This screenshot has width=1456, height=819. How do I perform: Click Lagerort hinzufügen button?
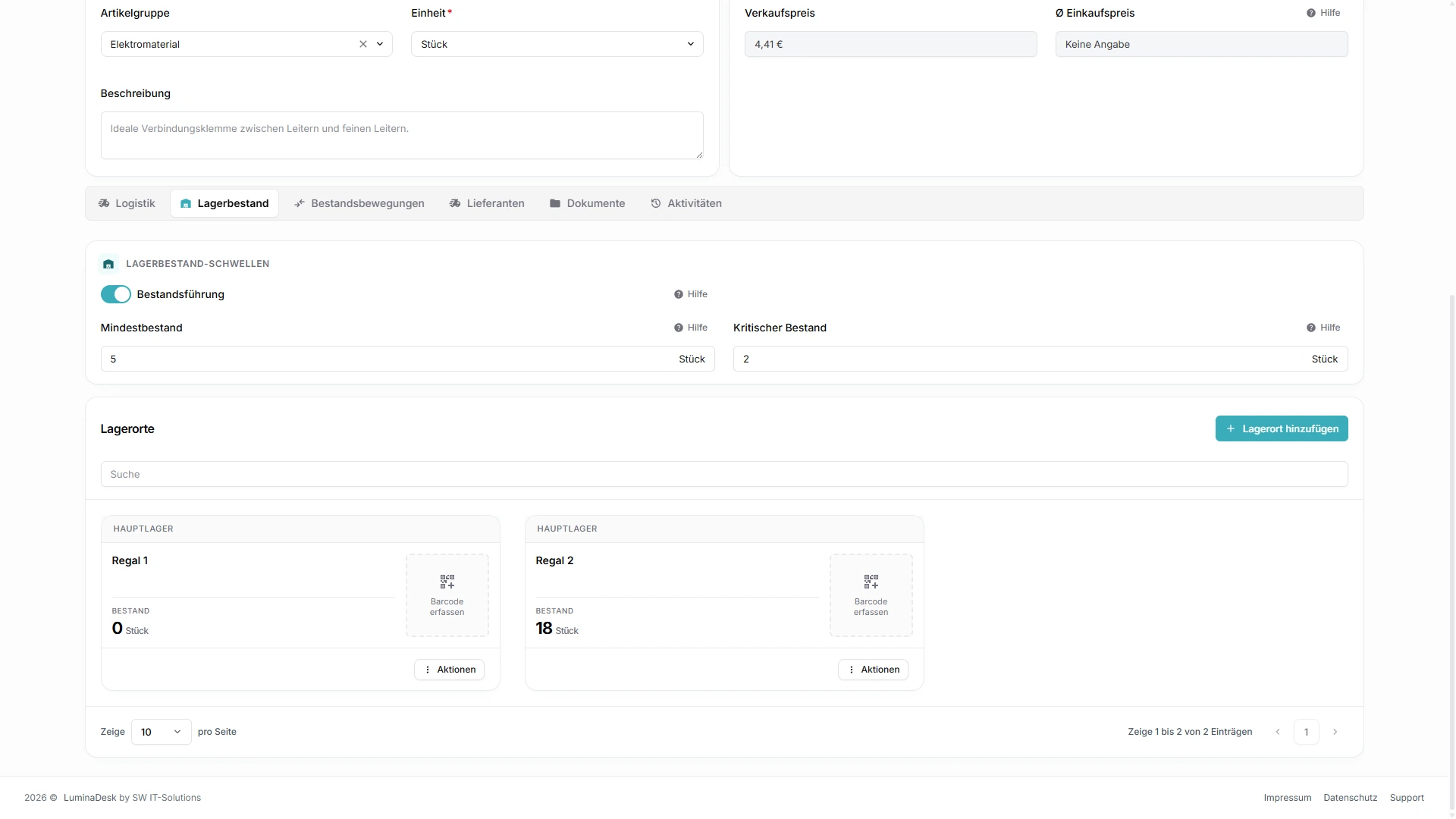click(1282, 428)
